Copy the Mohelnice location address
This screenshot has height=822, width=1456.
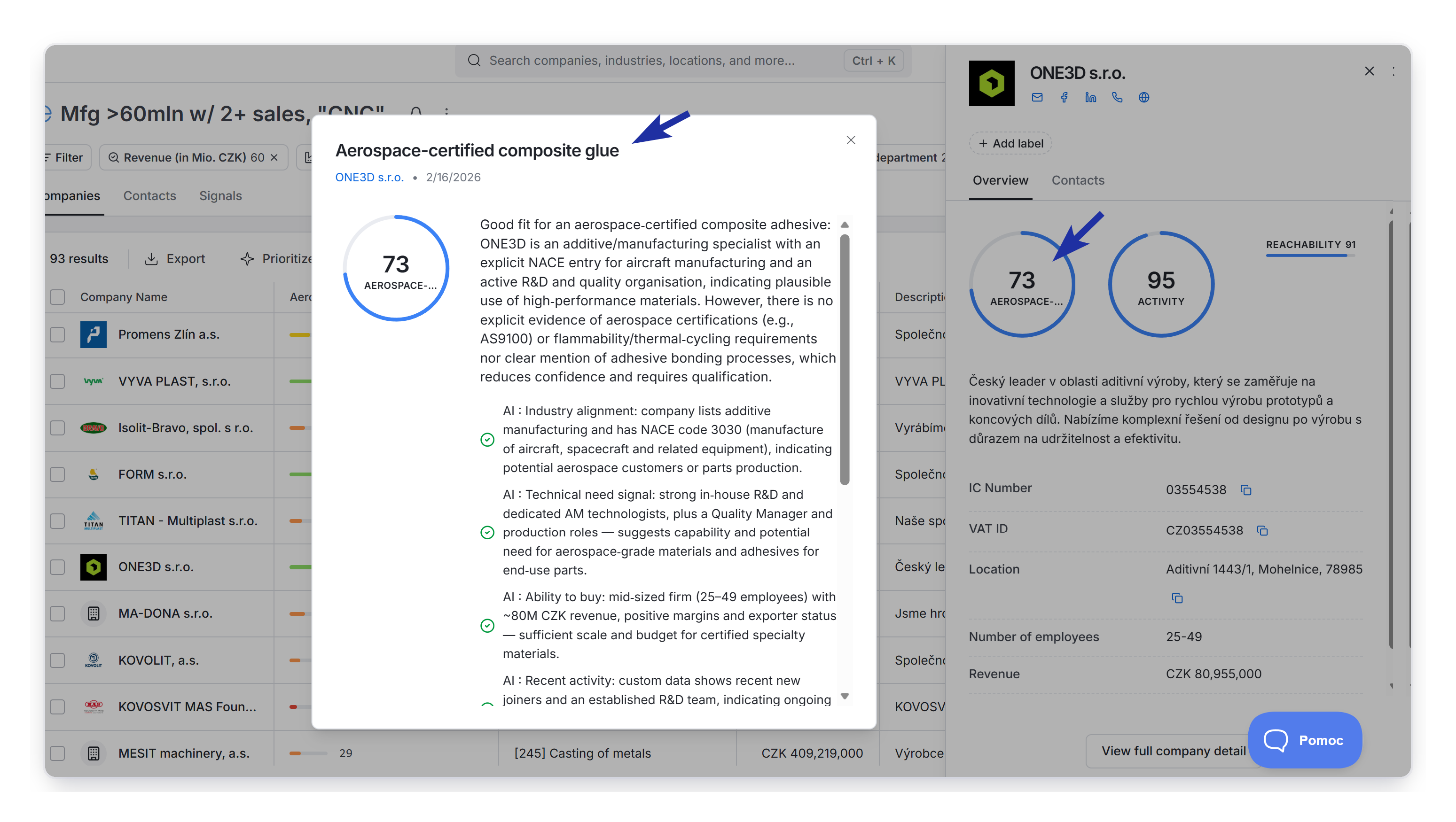coord(1177,598)
